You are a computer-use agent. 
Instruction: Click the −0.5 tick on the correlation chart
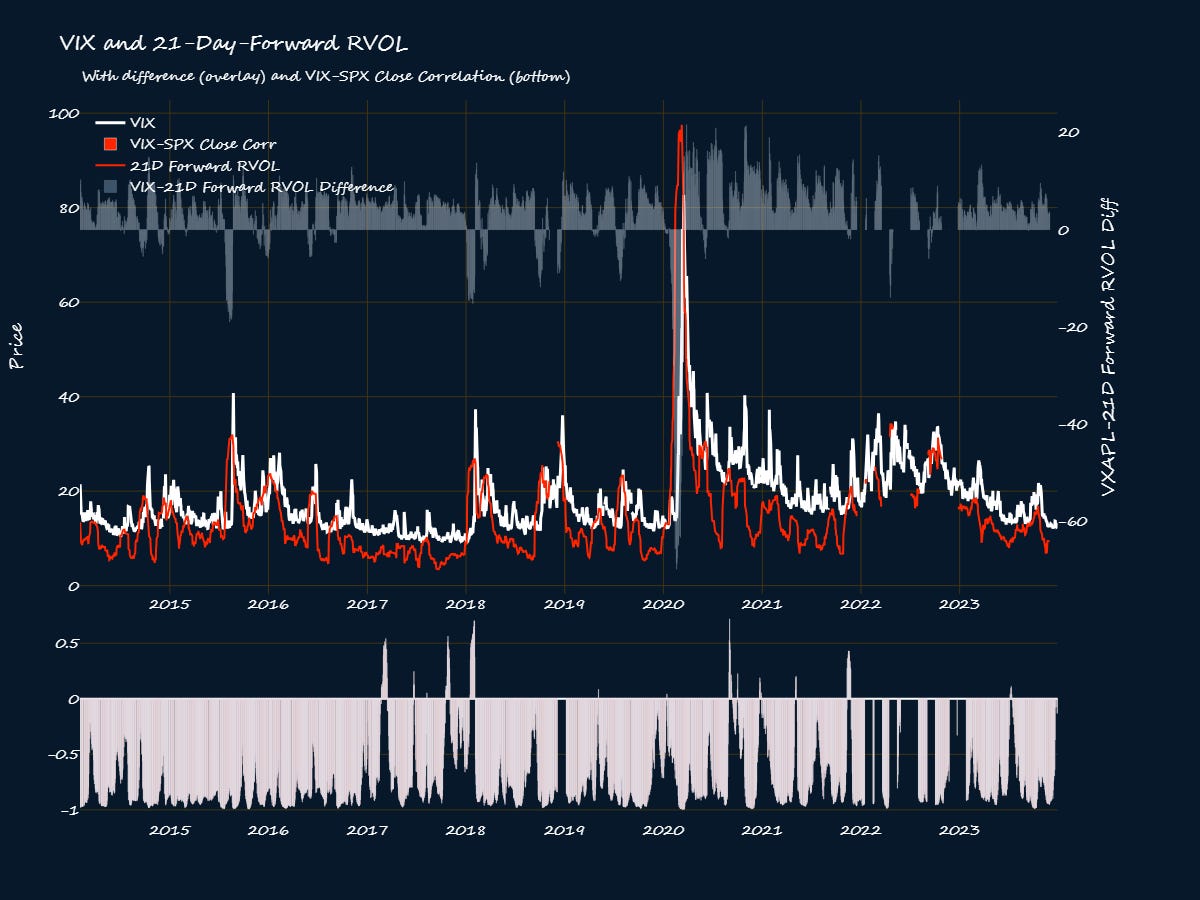tap(61, 754)
